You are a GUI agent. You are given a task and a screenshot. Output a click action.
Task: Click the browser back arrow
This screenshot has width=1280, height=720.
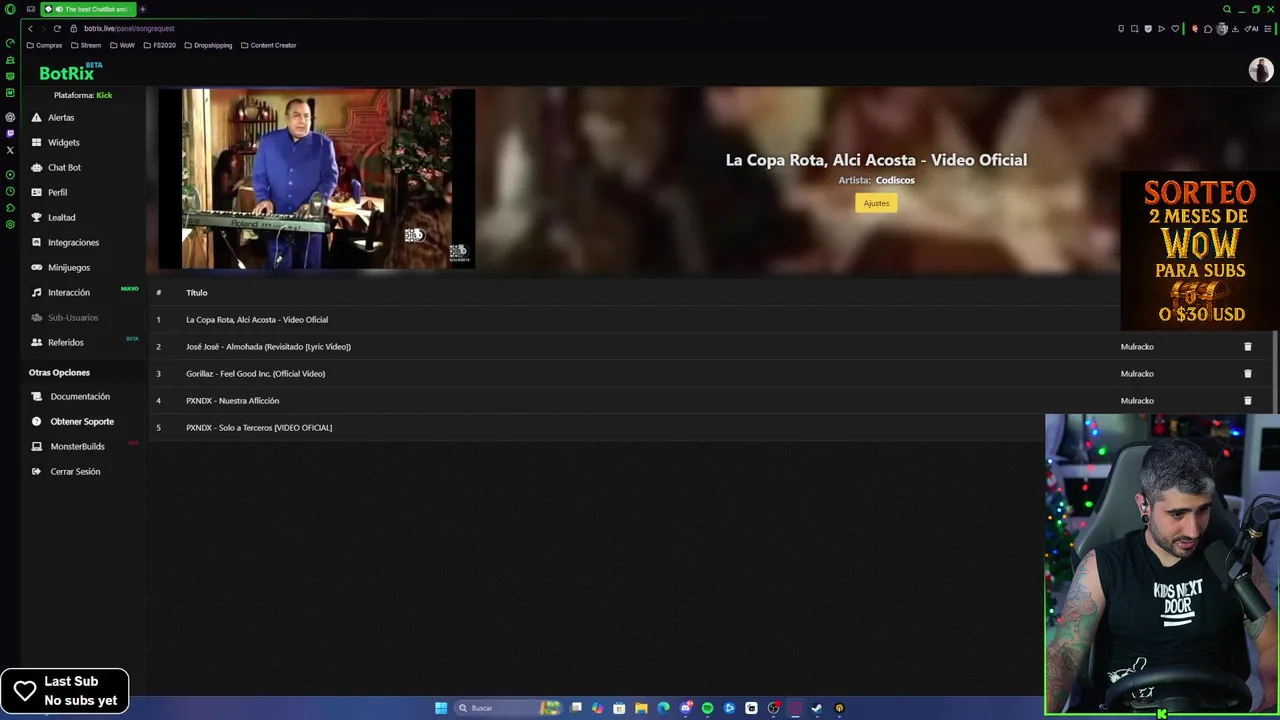[30, 28]
